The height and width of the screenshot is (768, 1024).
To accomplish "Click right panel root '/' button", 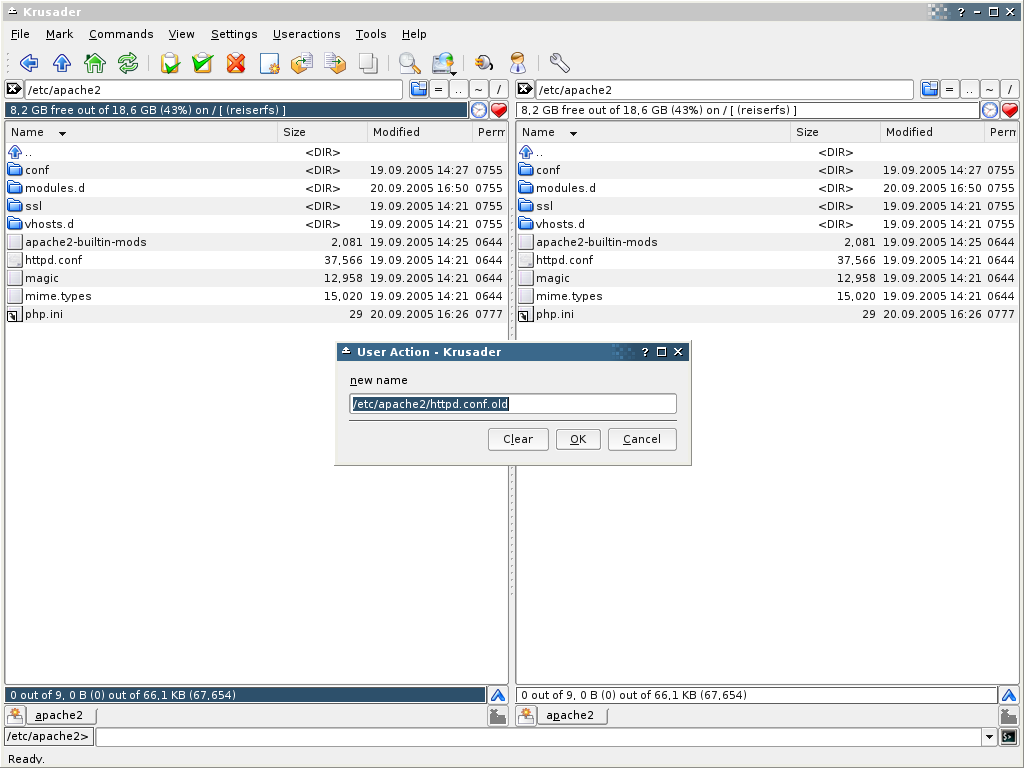I will (x=1010, y=89).
